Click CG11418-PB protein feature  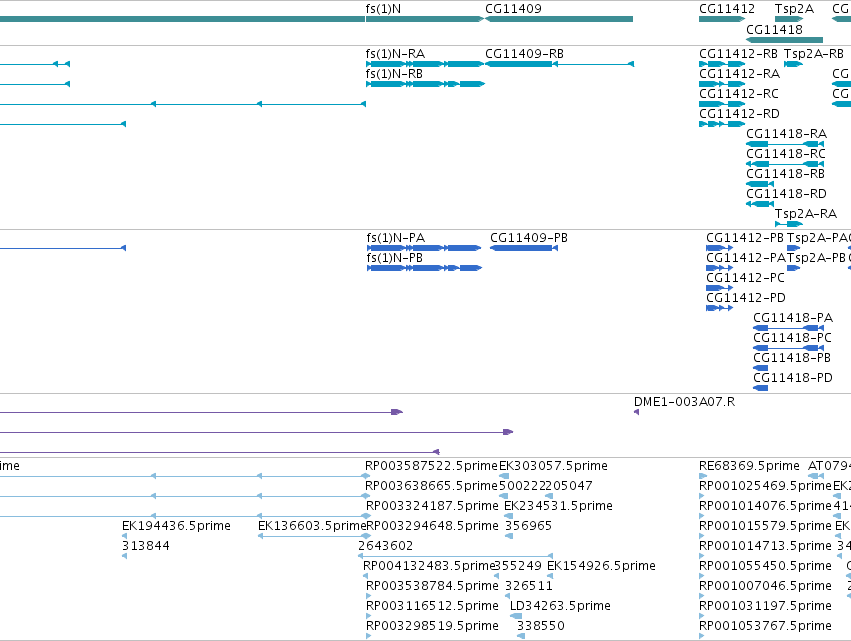tap(760, 368)
